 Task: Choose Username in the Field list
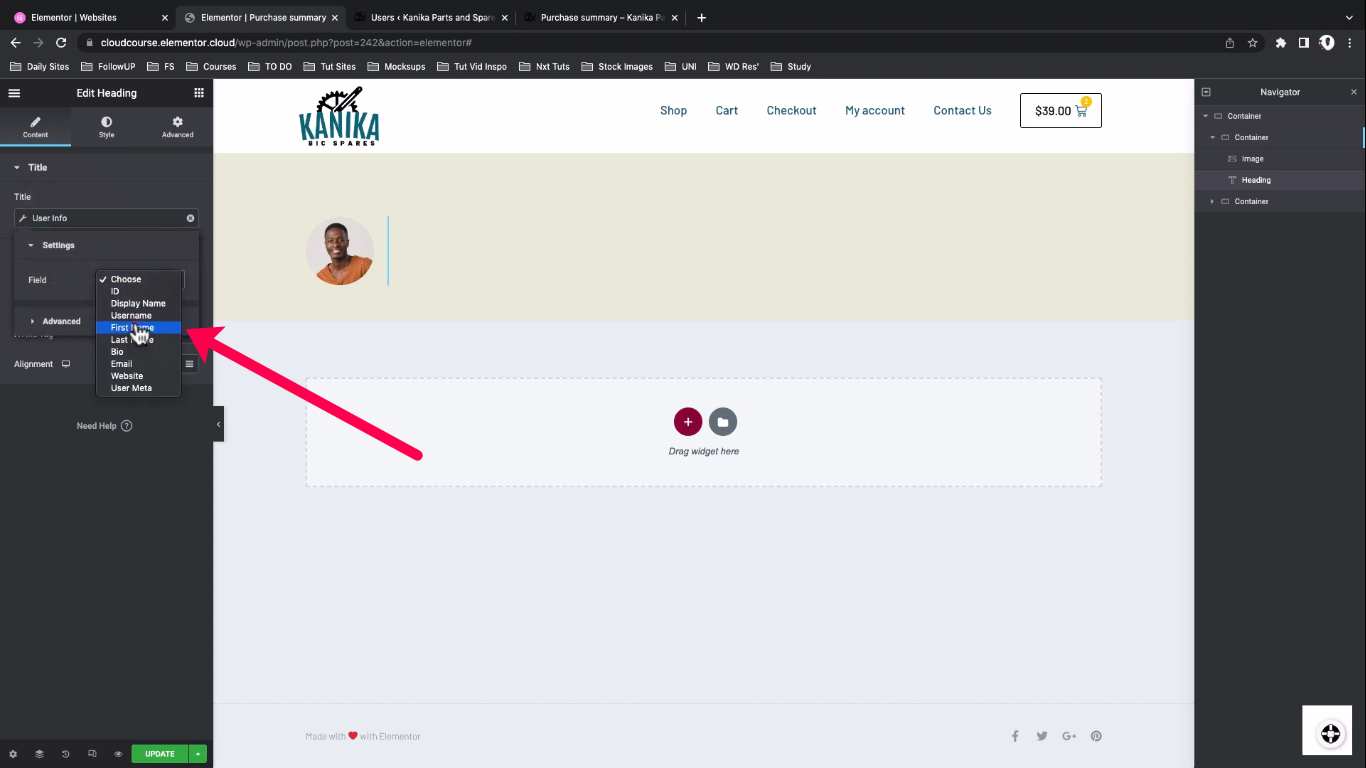click(139, 315)
